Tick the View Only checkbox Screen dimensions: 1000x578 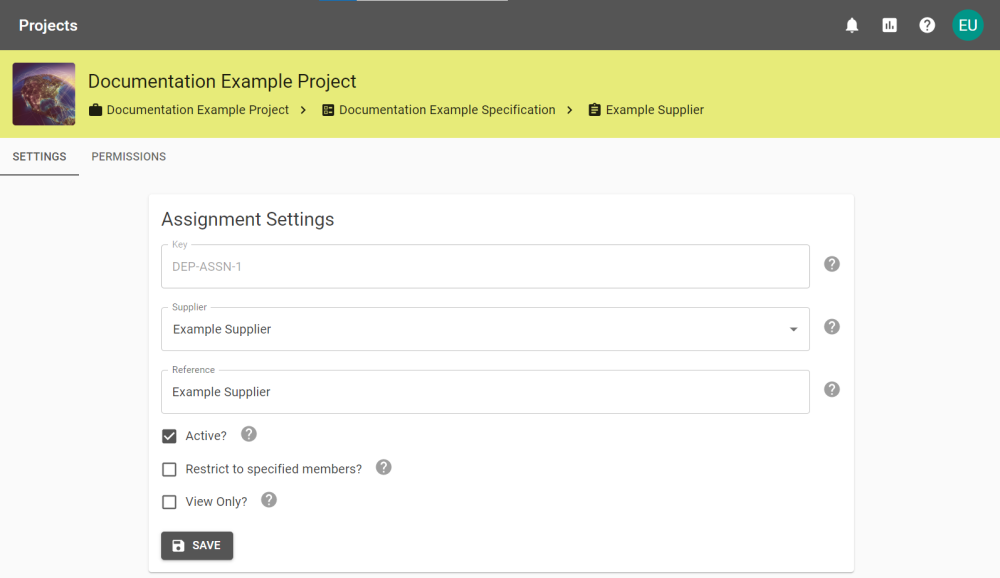(169, 502)
